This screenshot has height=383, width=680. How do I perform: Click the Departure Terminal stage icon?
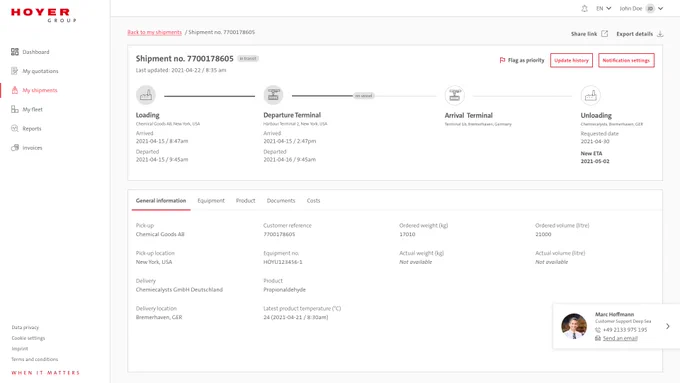[273, 95]
